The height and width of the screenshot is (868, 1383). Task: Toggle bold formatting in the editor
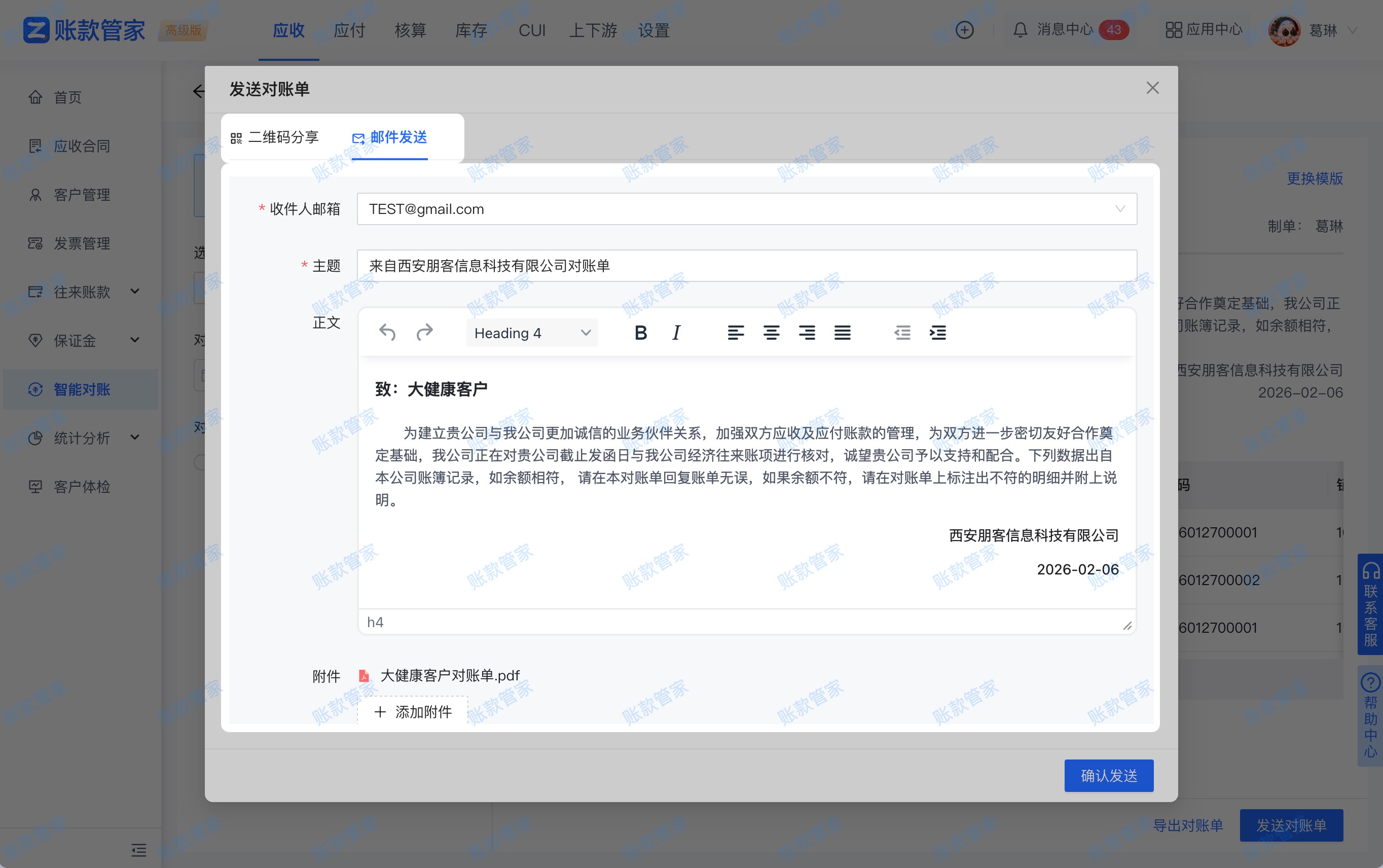[640, 333]
